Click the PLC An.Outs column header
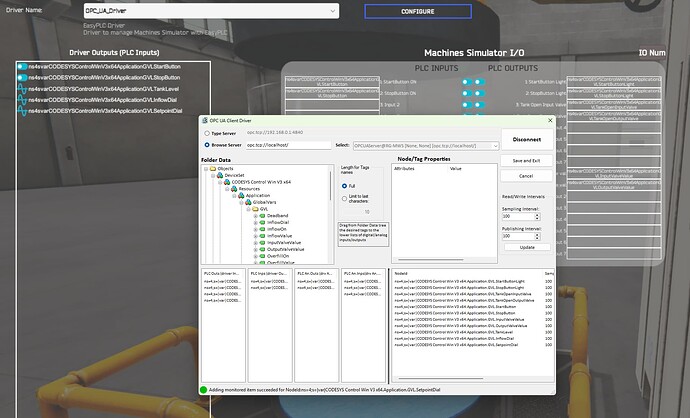The image size is (690, 418). point(316,273)
